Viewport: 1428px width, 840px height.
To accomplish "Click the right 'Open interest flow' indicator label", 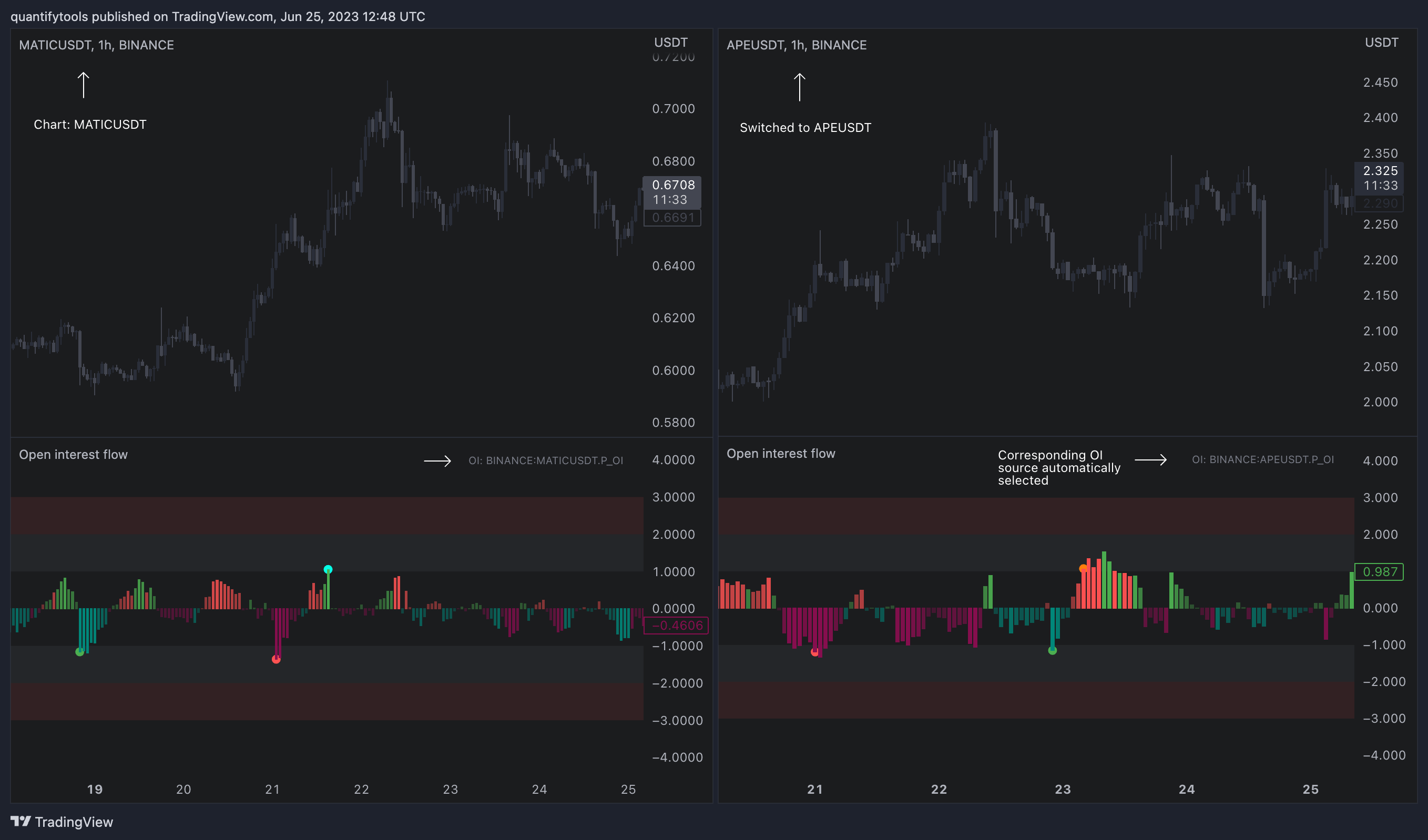I will coord(780,453).
